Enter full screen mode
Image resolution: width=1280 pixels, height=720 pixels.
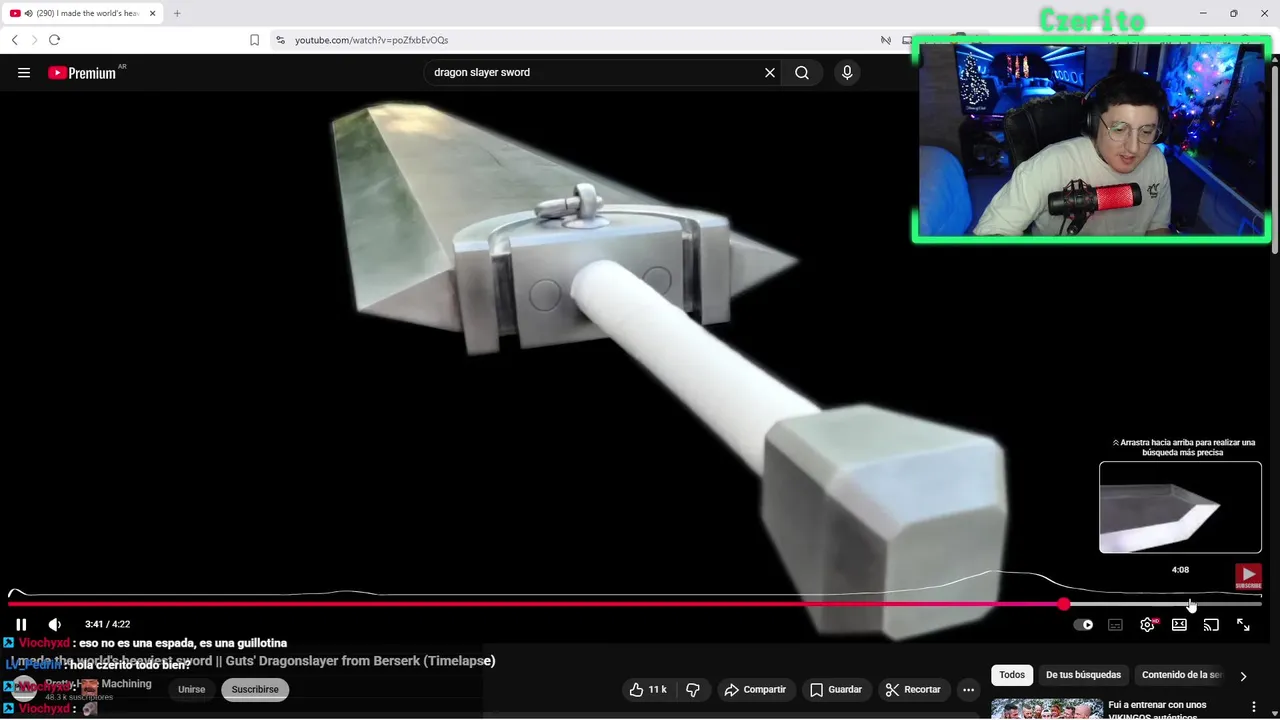[1243, 625]
